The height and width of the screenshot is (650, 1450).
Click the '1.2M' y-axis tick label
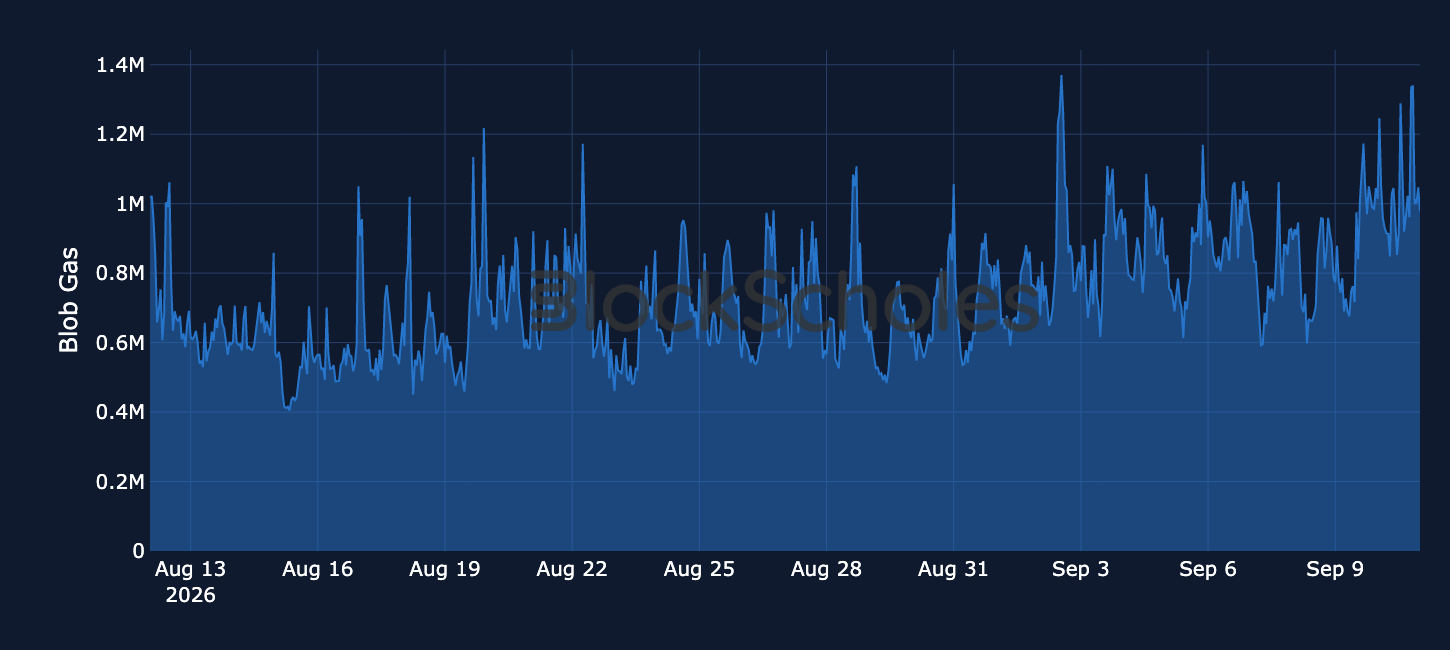[121, 134]
